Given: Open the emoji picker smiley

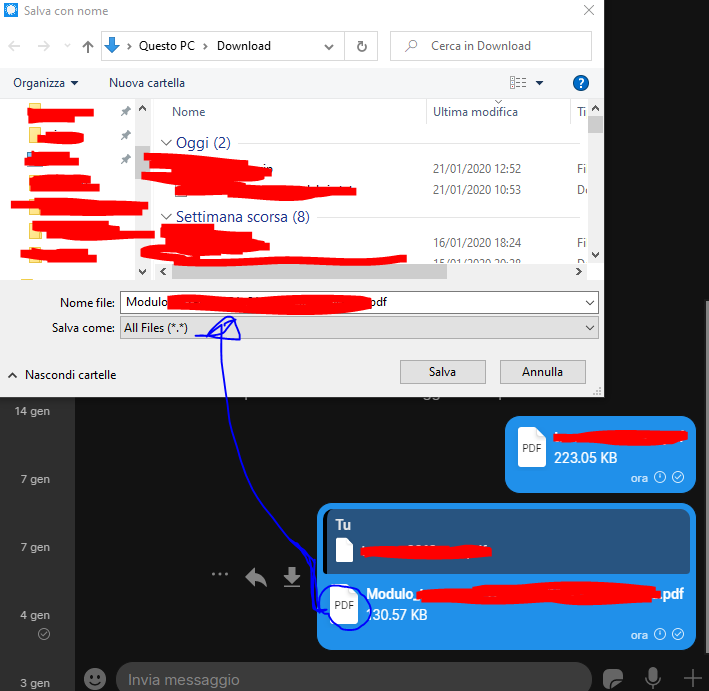Looking at the screenshot, I should [95, 679].
